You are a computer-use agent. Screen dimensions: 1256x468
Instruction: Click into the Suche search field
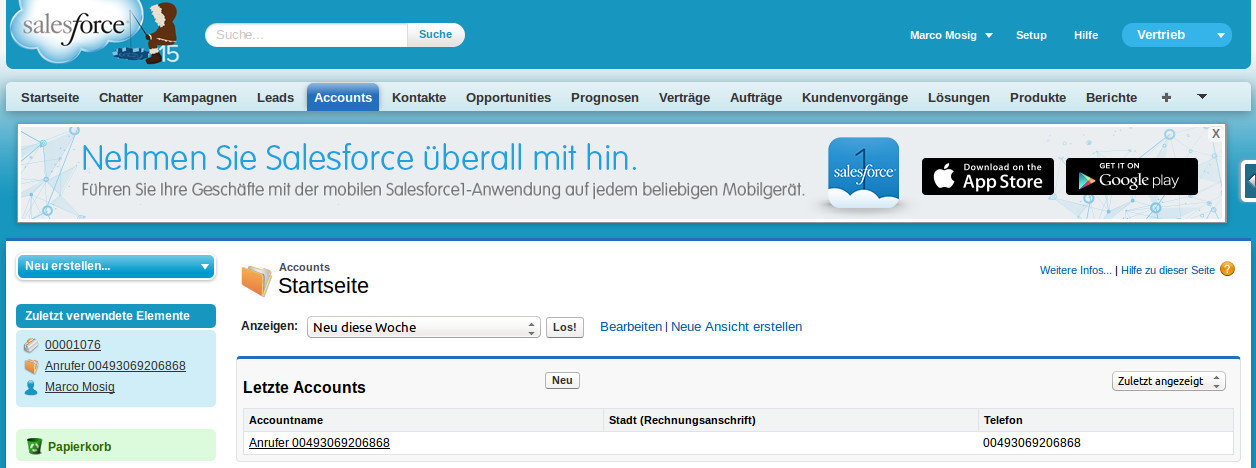tap(306, 35)
